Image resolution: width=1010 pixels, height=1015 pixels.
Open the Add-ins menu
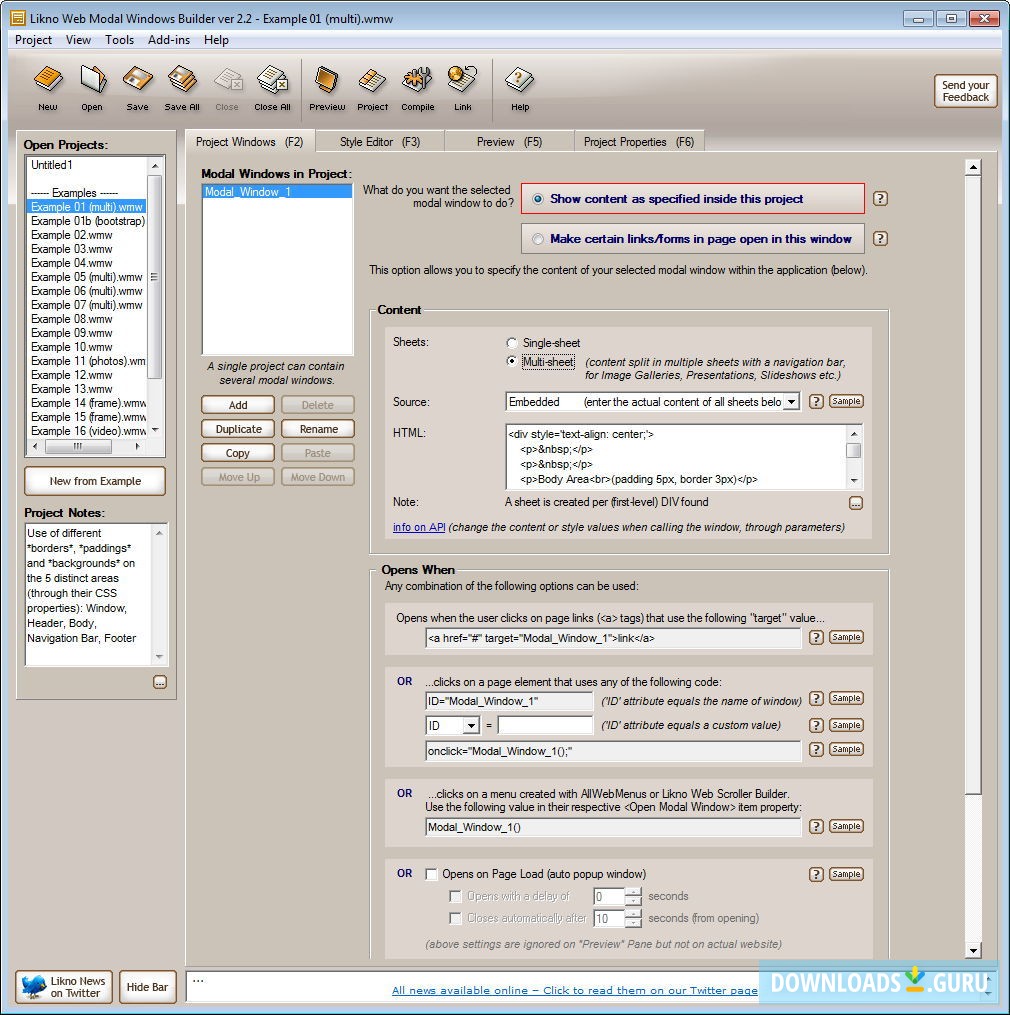click(169, 40)
